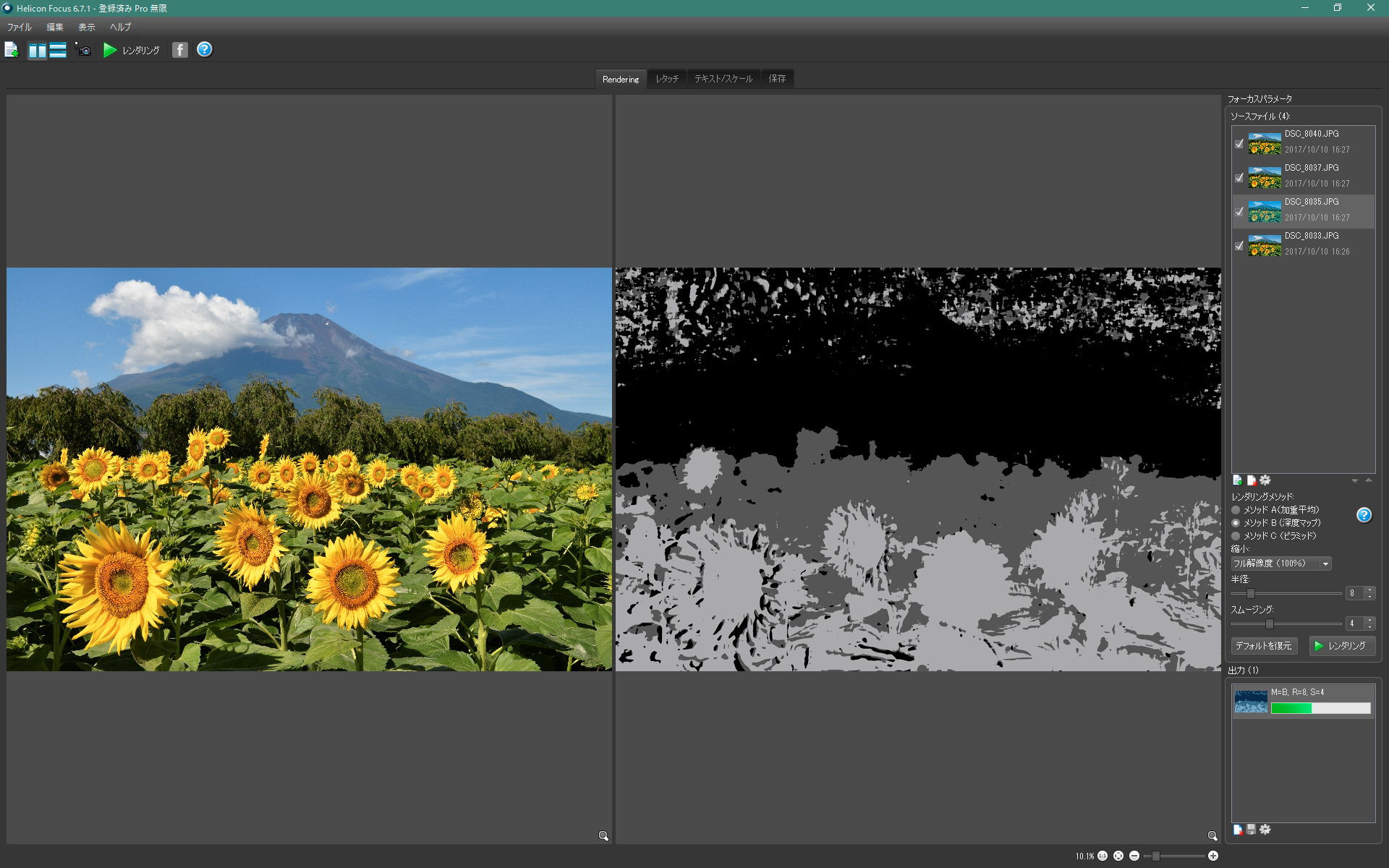
Task: Open the ファイル menu
Action: click(20, 27)
